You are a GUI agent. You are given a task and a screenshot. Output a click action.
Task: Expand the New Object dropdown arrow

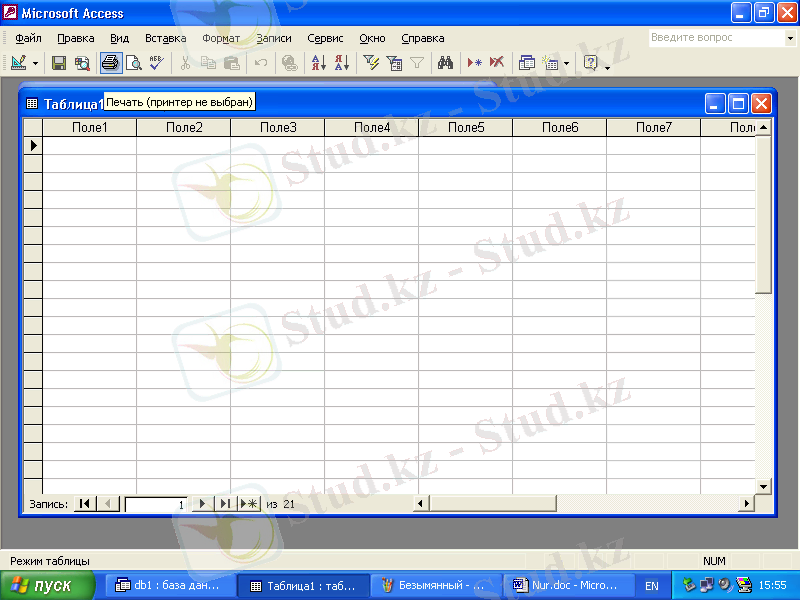[566, 64]
